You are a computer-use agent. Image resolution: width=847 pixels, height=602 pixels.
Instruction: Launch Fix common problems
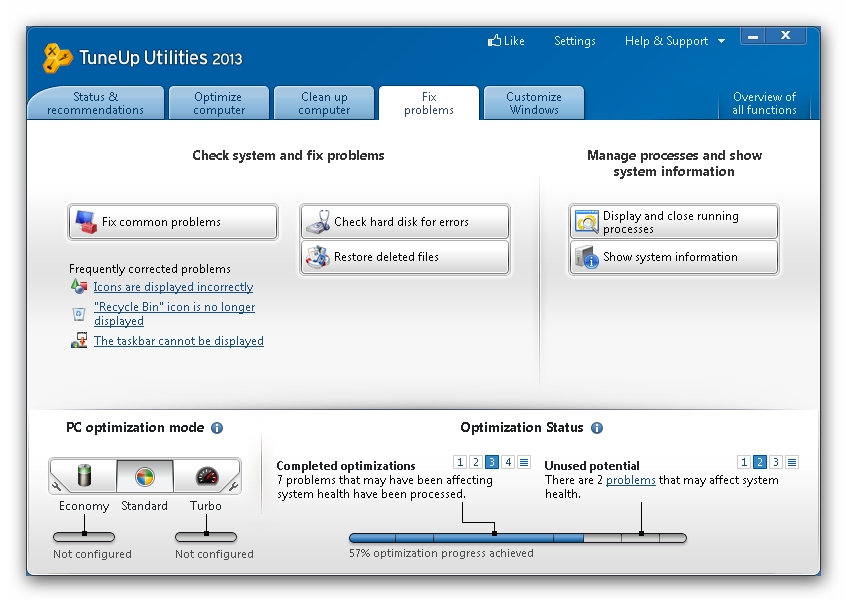(x=173, y=222)
